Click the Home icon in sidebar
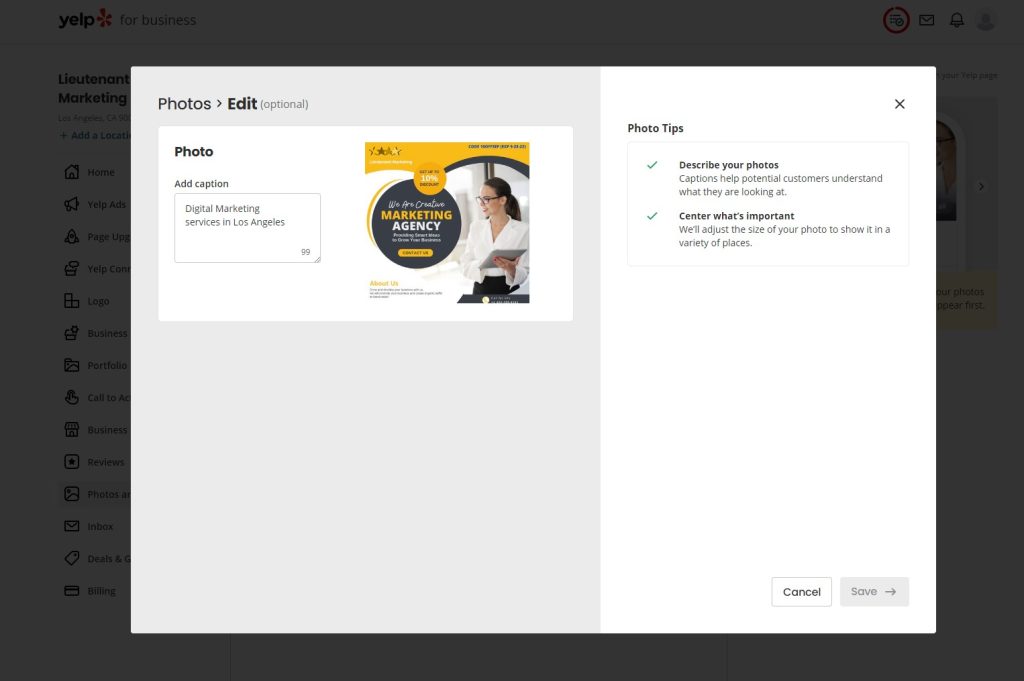Screen dimensions: 1024x681 pyautogui.click(x=71, y=172)
